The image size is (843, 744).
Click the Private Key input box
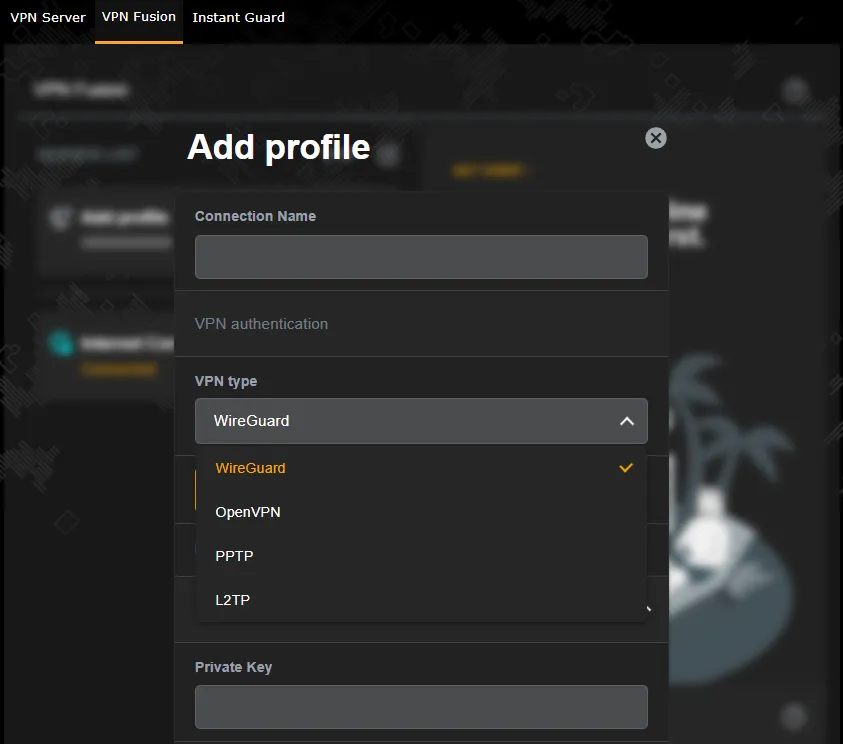pyautogui.click(x=421, y=707)
